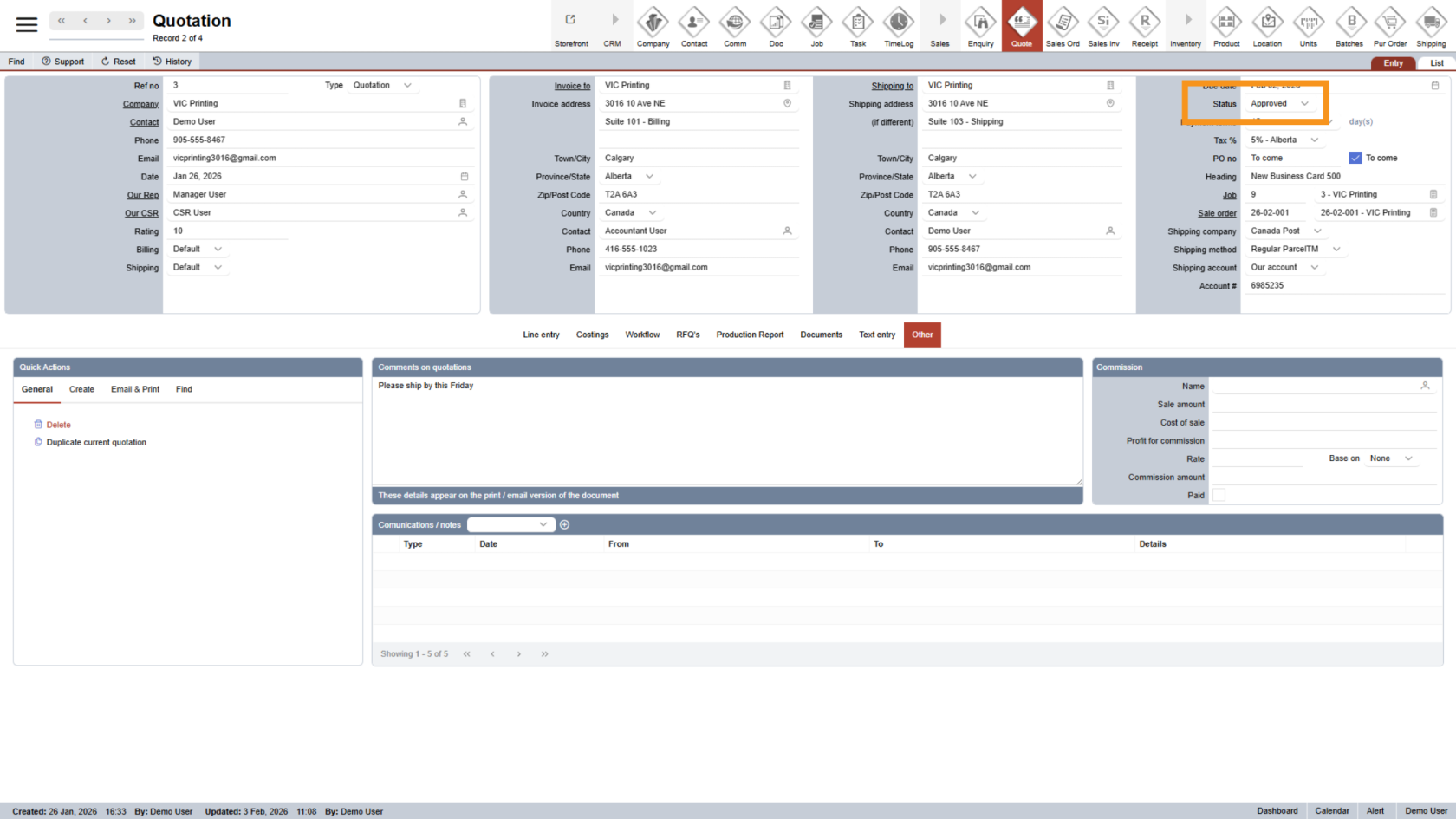The height and width of the screenshot is (819, 1456).
Task: Open the Inventory toolbar icon
Action: point(1186,26)
